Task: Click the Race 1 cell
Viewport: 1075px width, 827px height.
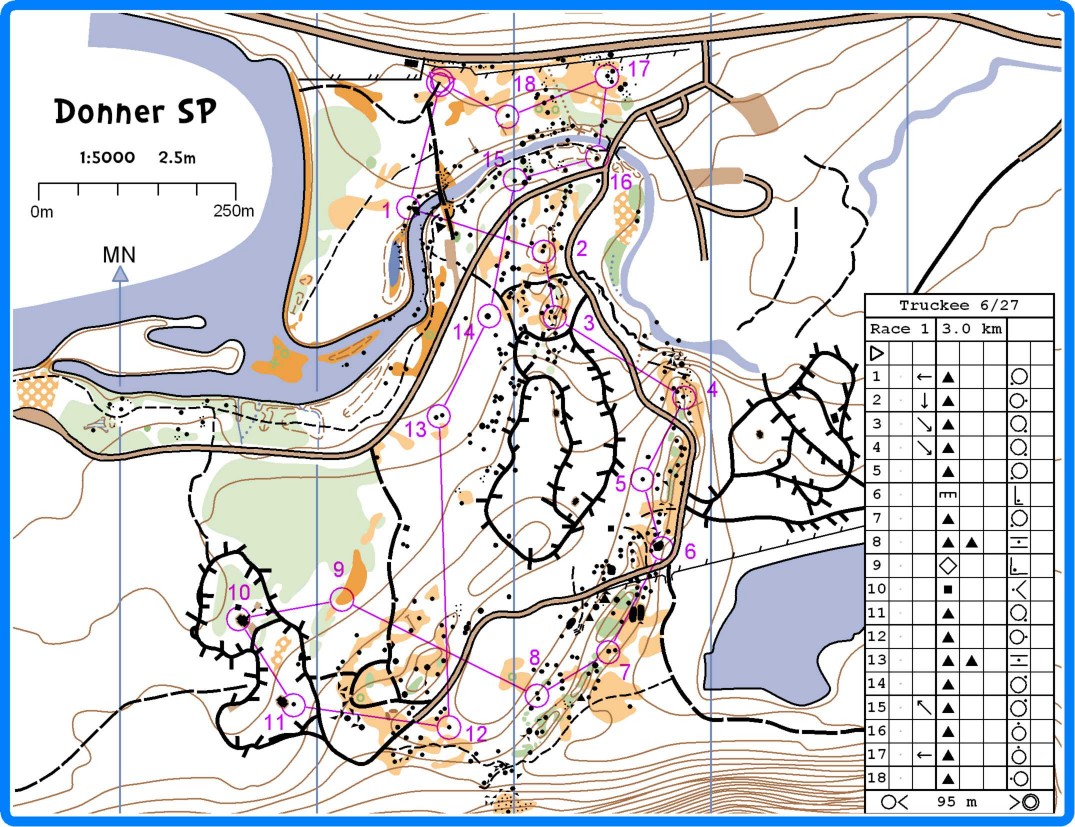Action: click(898, 329)
